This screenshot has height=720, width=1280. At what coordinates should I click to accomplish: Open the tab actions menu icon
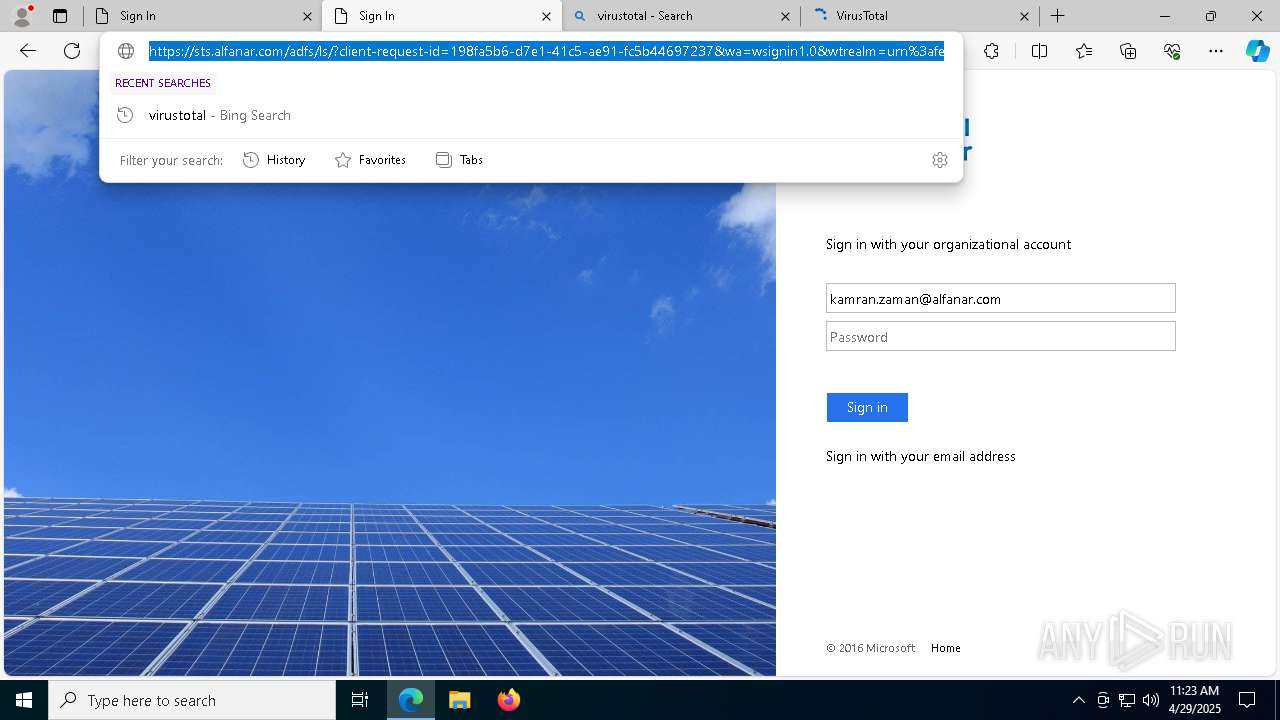pos(60,16)
